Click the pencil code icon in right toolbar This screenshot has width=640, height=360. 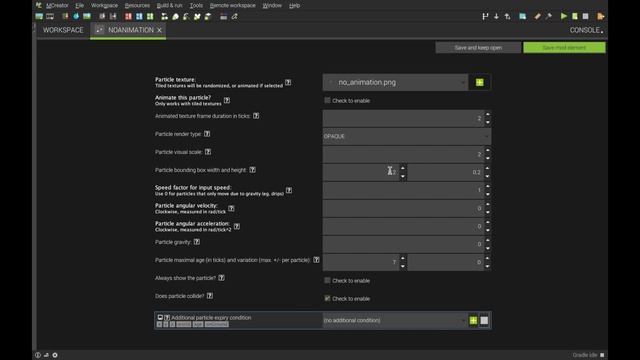click(x=538, y=16)
